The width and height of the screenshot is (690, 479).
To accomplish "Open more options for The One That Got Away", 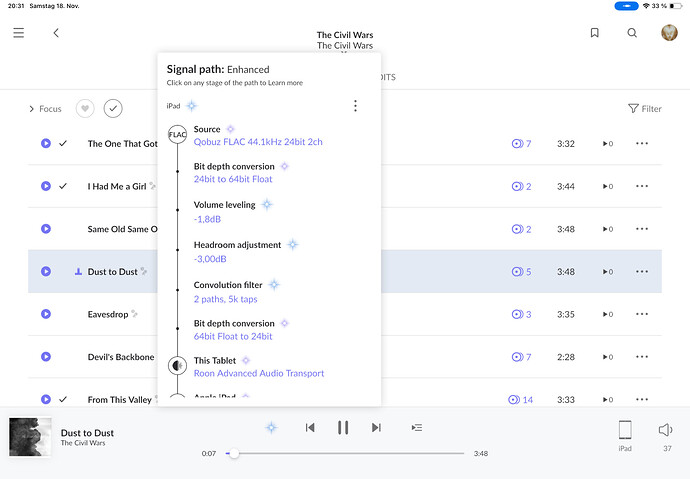I will (x=642, y=143).
